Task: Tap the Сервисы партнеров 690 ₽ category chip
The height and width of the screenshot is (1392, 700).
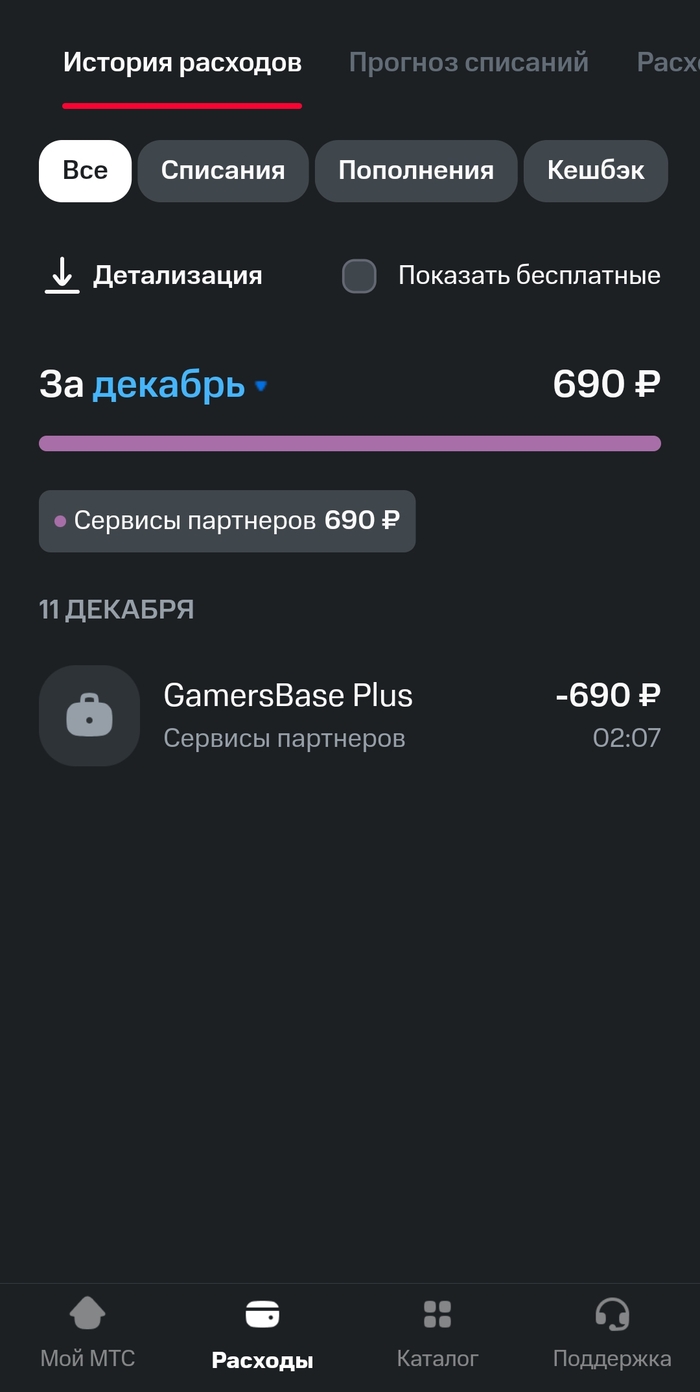Action: (227, 521)
